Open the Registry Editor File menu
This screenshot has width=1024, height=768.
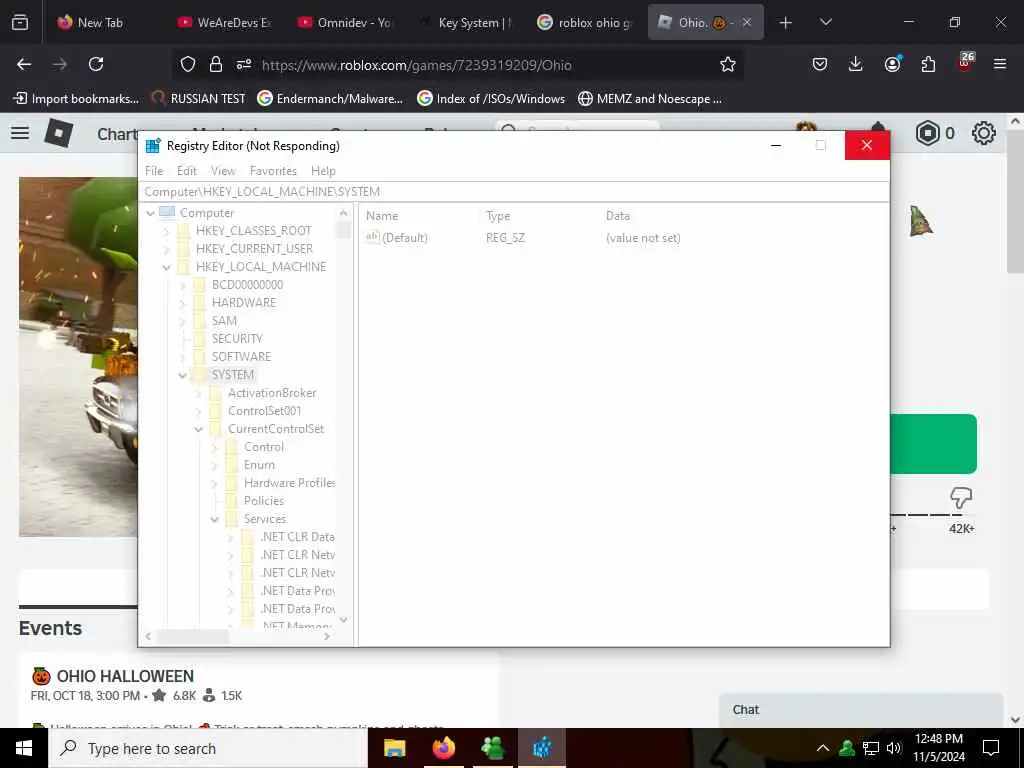[154, 170]
